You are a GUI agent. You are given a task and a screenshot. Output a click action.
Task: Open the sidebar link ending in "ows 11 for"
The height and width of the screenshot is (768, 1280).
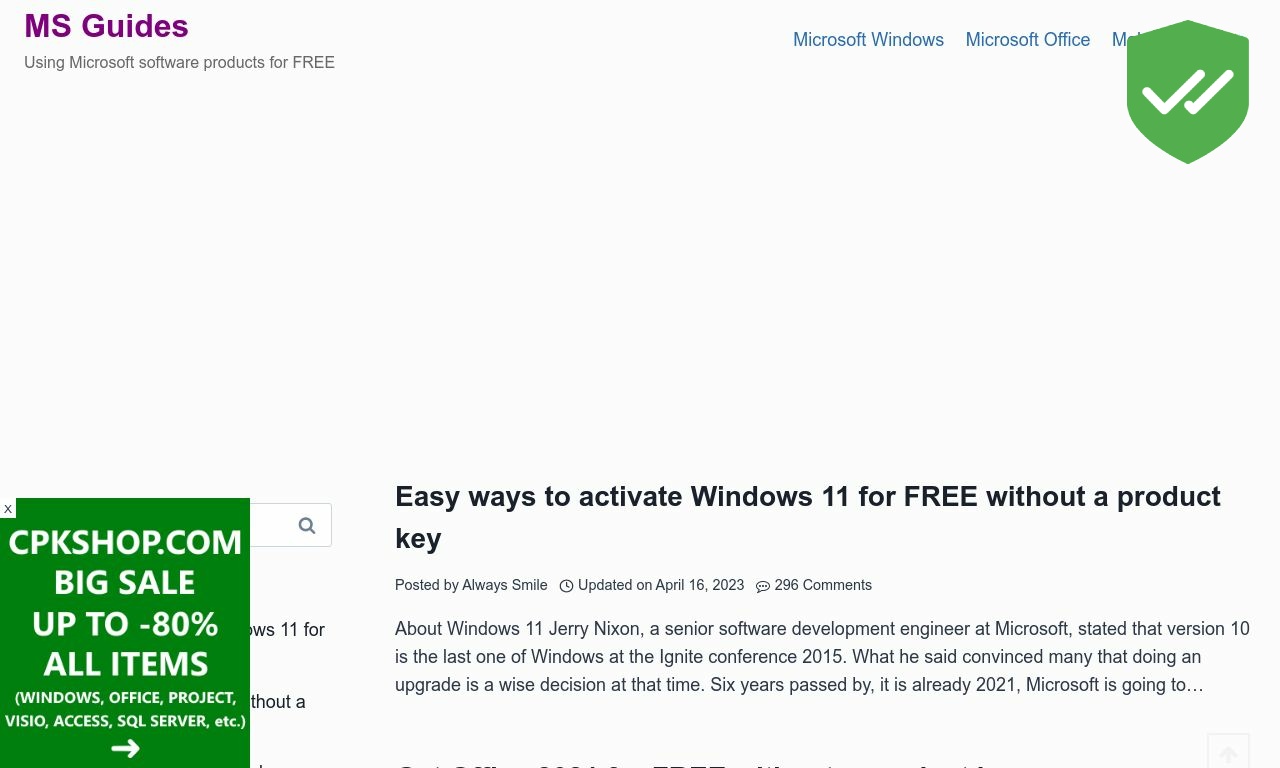(288, 630)
